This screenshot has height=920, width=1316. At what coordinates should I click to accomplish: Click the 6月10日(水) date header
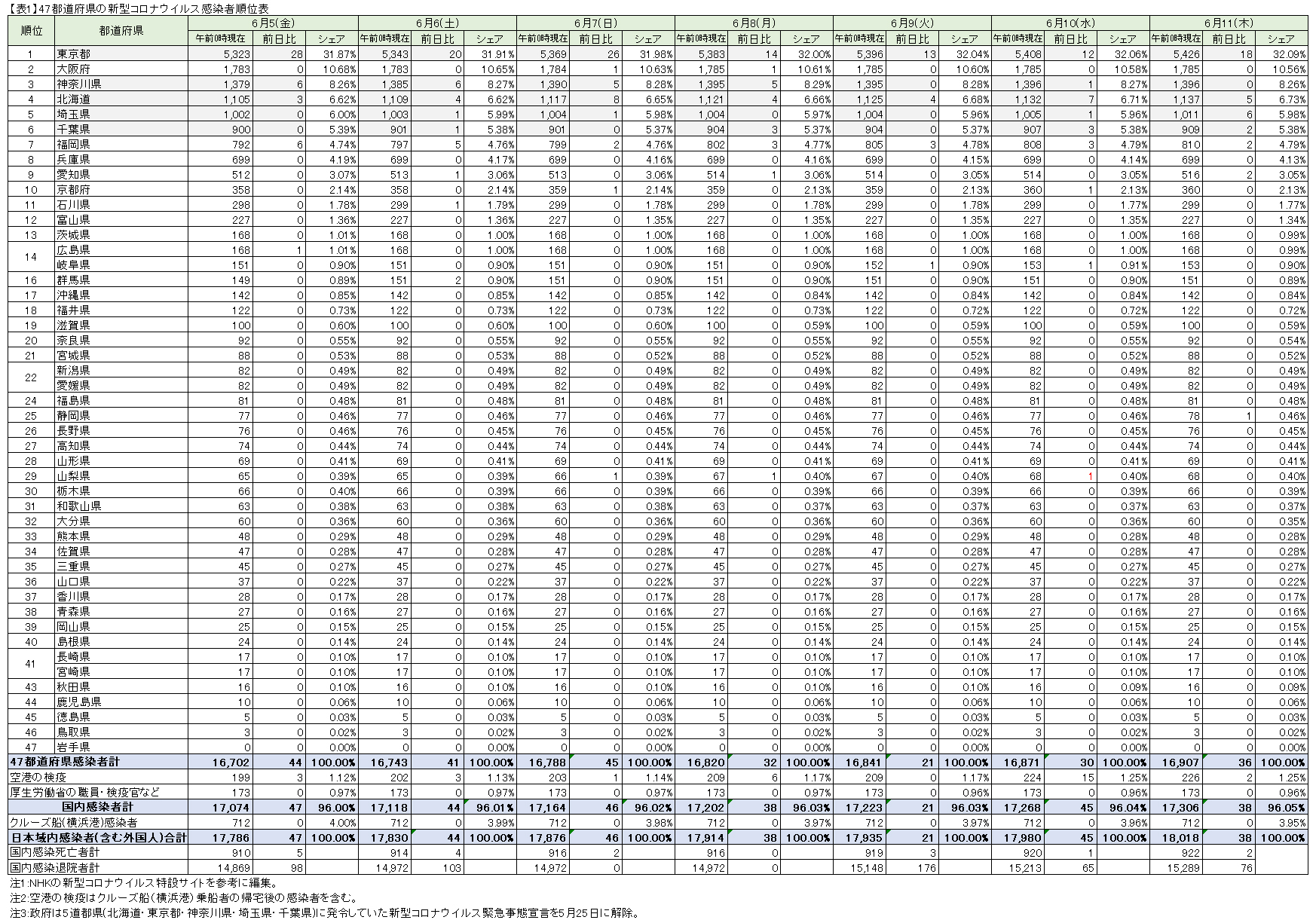tap(1070, 23)
